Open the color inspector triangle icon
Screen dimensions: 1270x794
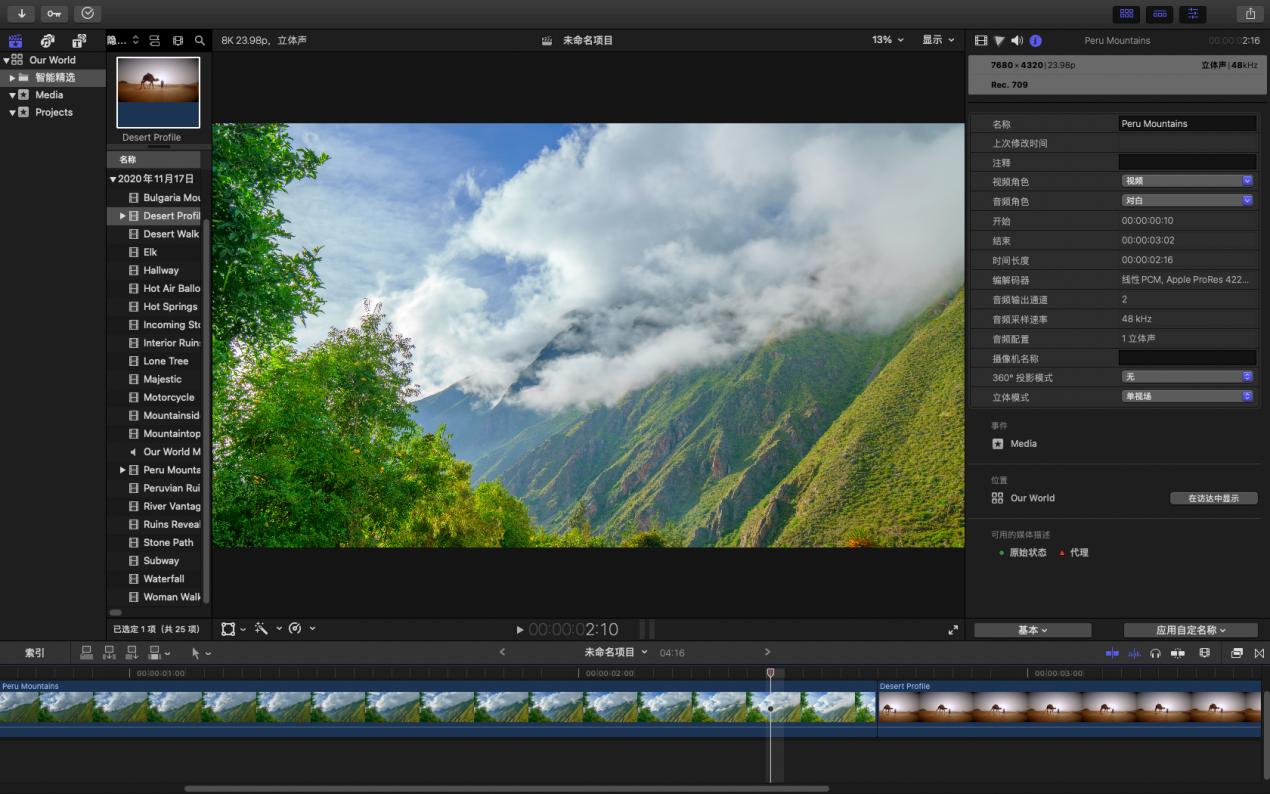pyautogui.click(x=999, y=41)
